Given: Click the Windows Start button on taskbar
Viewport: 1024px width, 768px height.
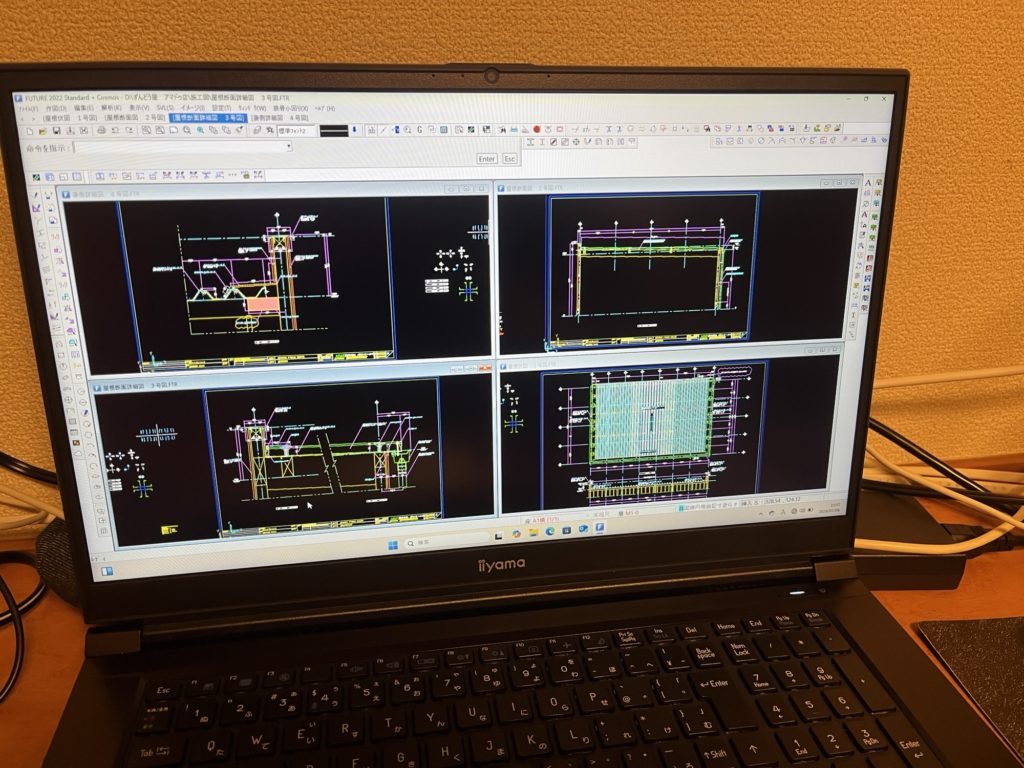Looking at the screenshot, I should click(392, 545).
